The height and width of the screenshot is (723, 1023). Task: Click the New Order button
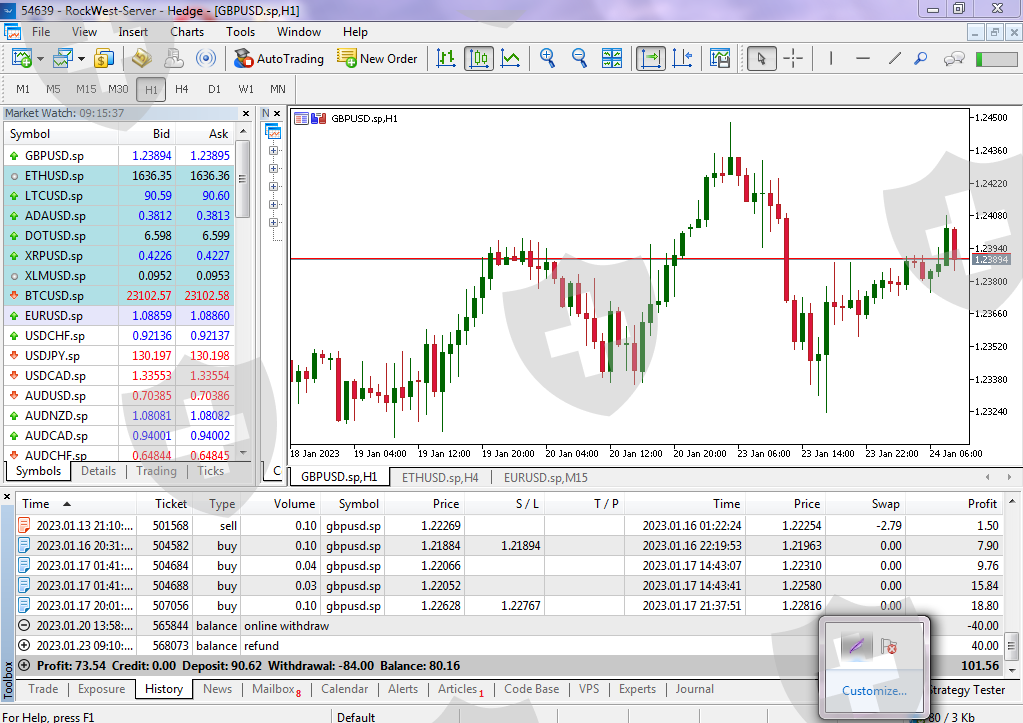376,59
